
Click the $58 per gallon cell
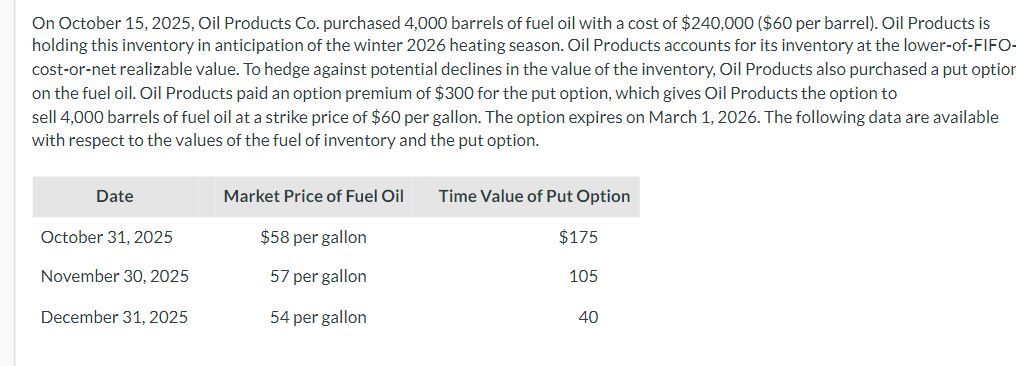314,237
